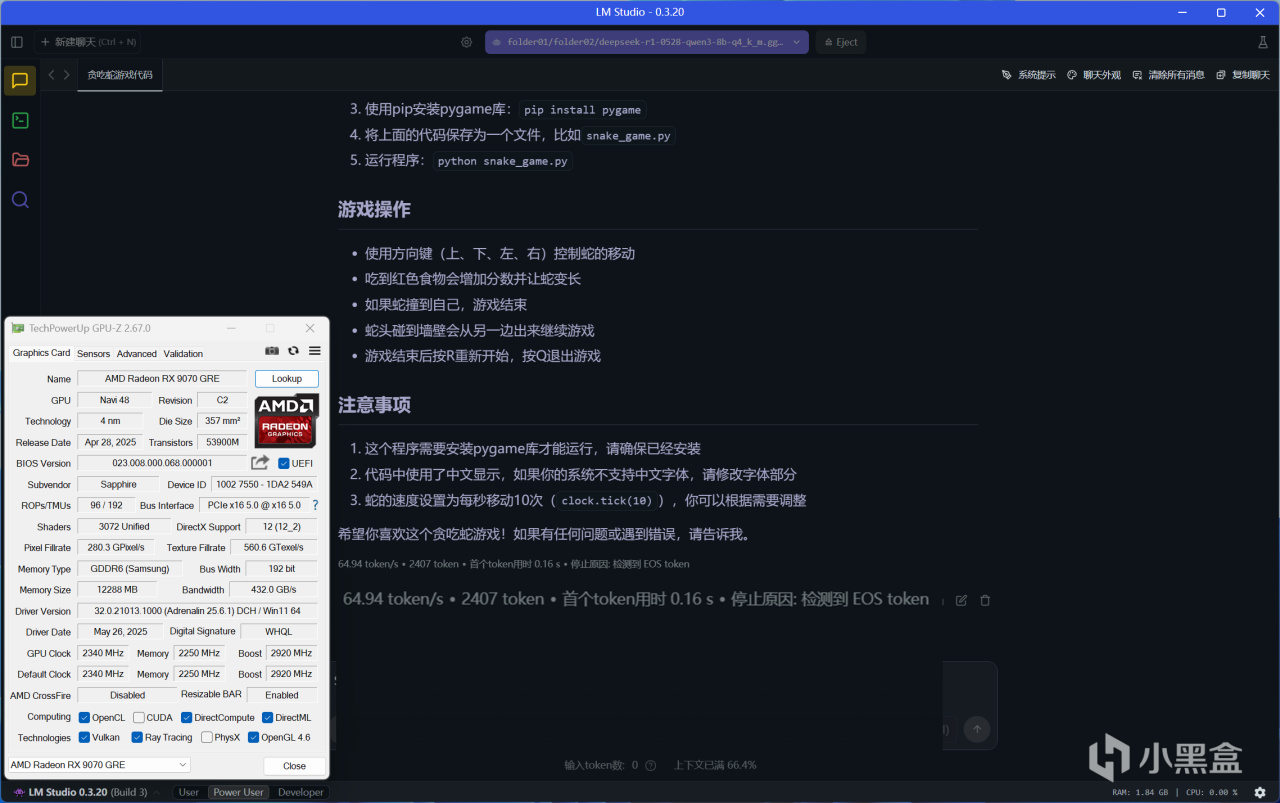
Task: Open model settings gear beside model selector
Action: (x=467, y=42)
